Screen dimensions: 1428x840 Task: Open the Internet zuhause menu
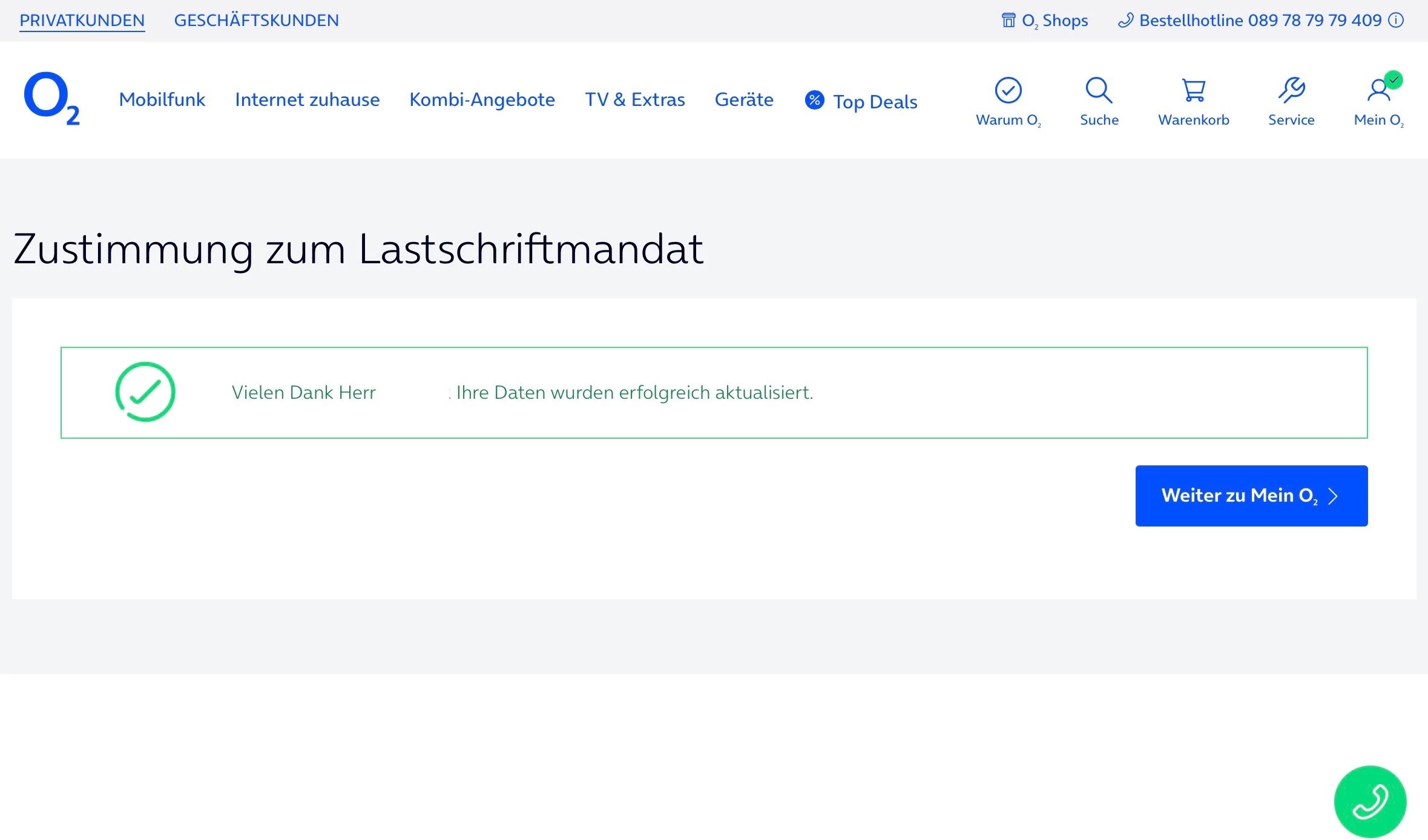point(307,99)
